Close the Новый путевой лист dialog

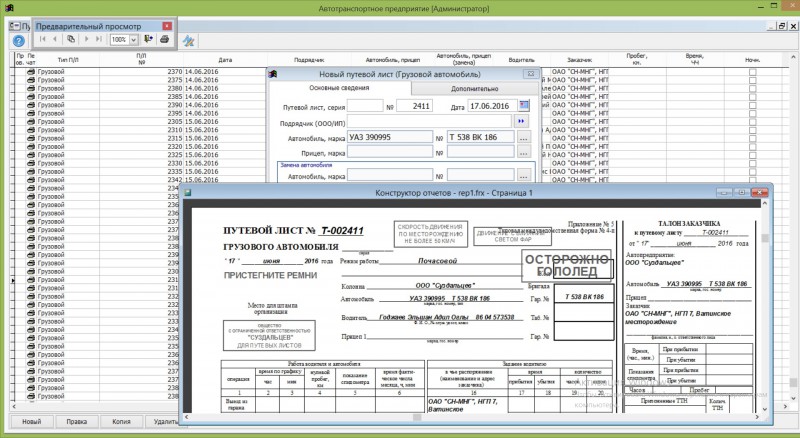point(531,74)
